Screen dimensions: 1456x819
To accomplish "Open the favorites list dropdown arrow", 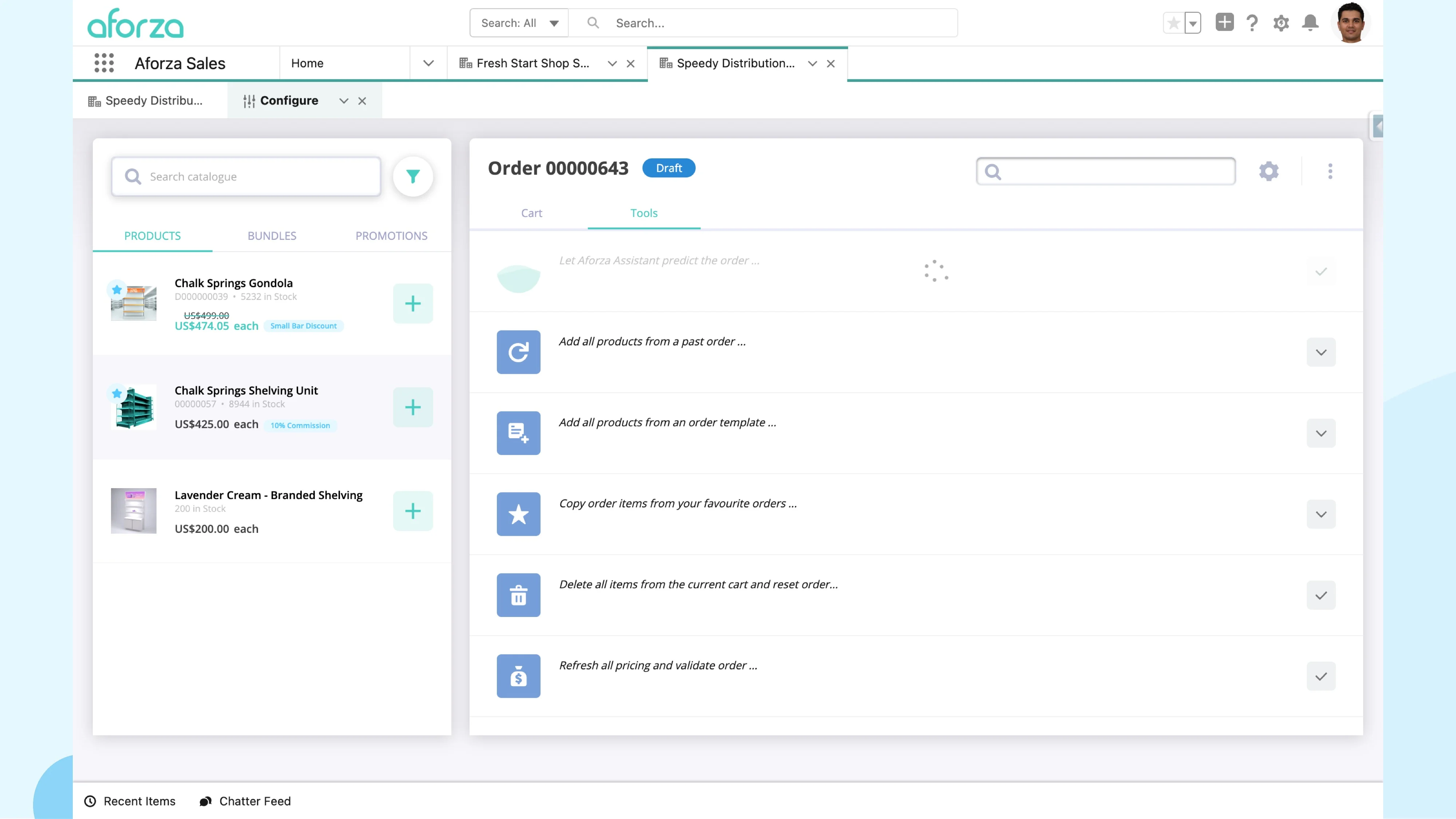I will point(1192,23).
